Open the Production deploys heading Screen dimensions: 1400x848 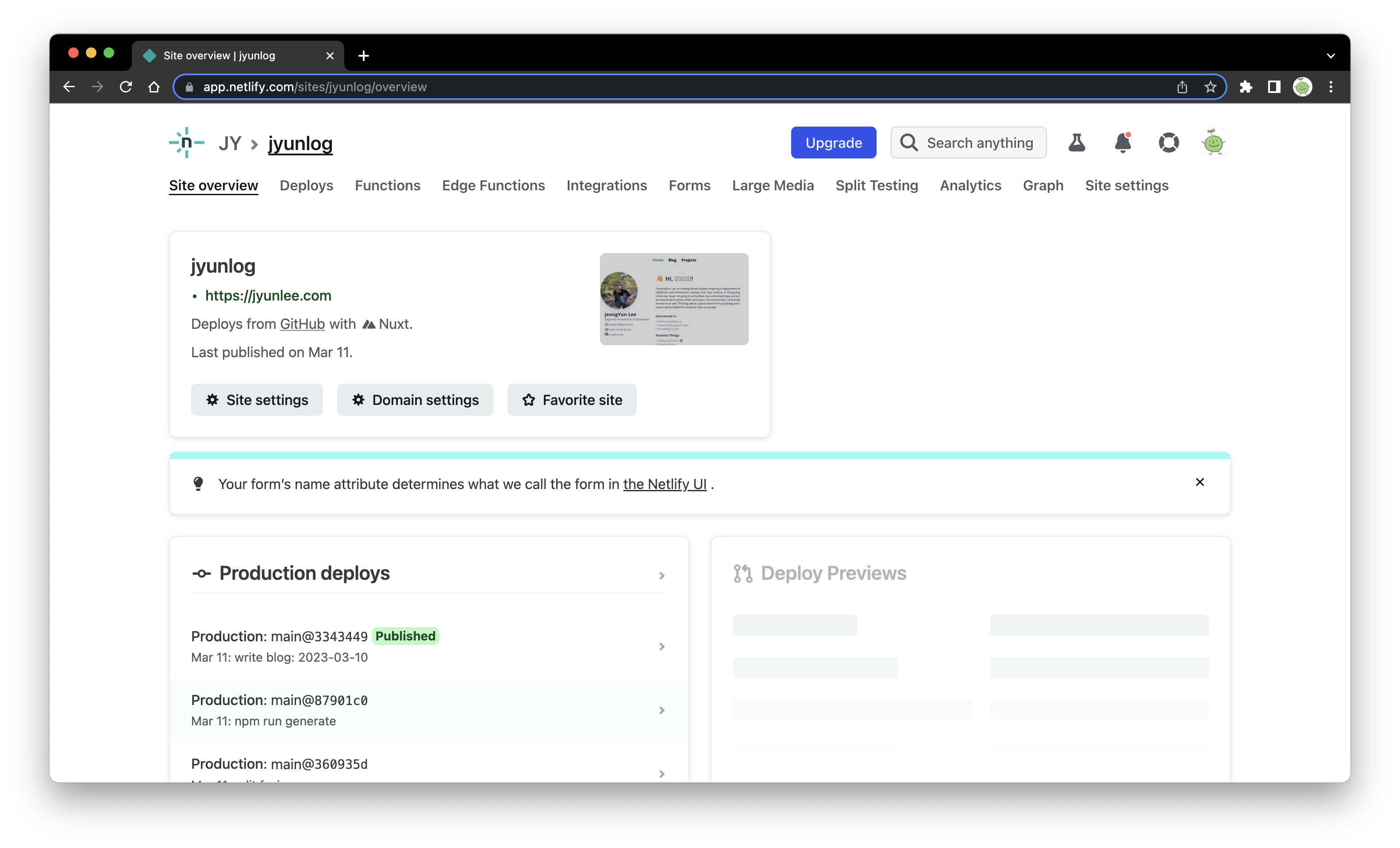click(x=304, y=573)
